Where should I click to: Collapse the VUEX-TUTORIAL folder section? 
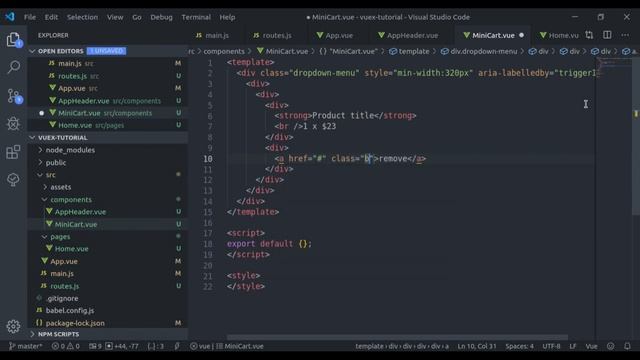[33, 138]
